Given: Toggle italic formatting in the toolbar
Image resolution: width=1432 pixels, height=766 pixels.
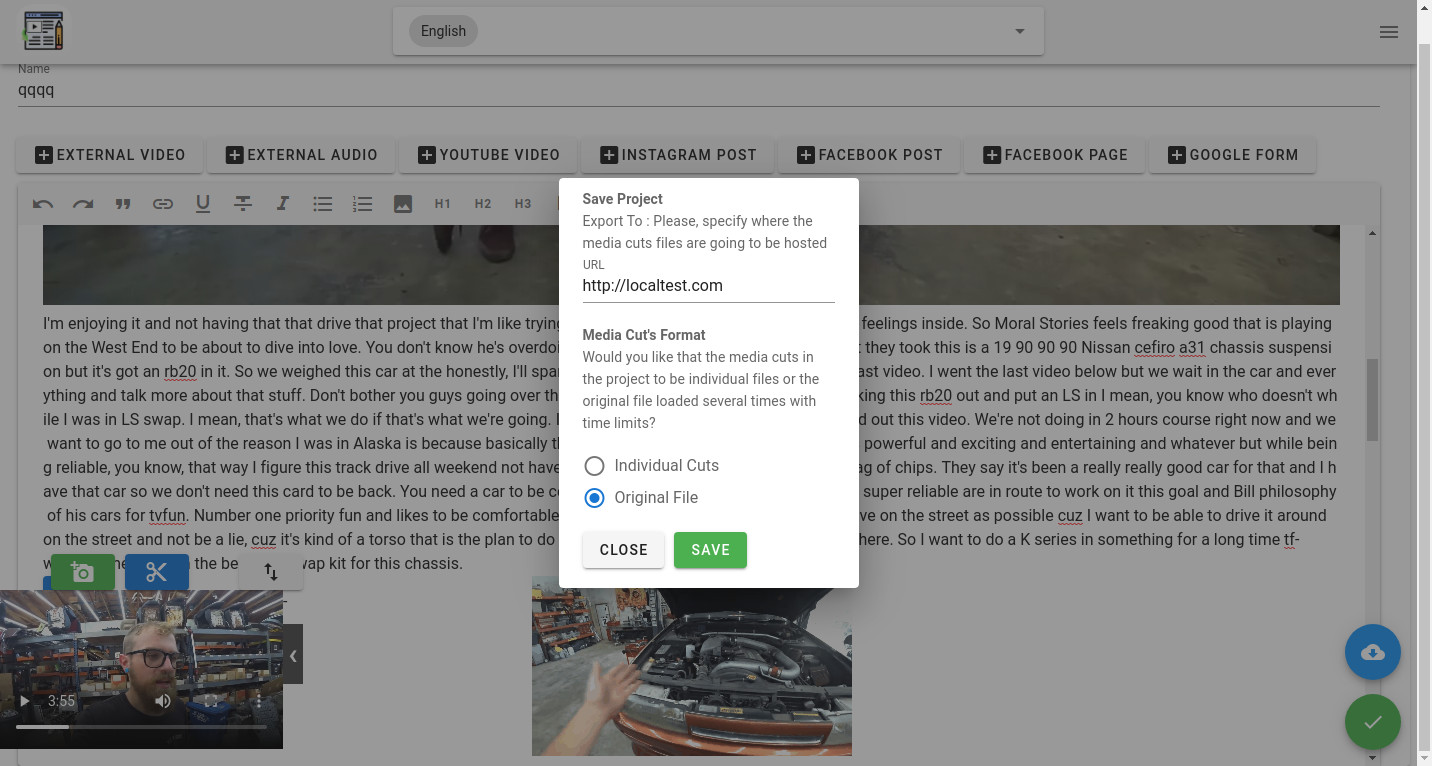Looking at the screenshot, I should click(x=283, y=204).
